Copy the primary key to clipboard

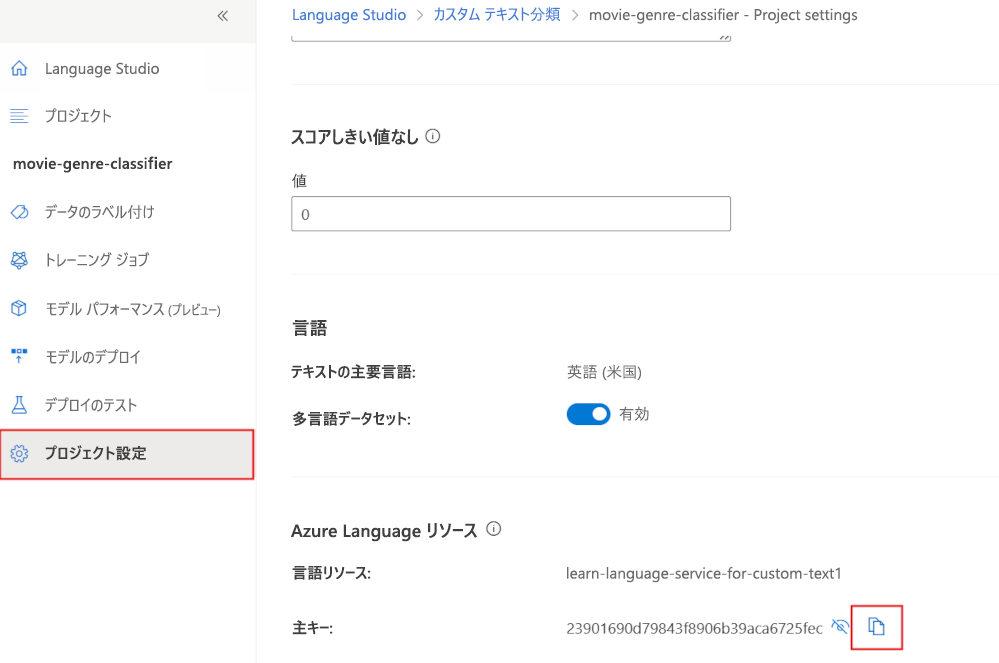[x=877, y=627]
